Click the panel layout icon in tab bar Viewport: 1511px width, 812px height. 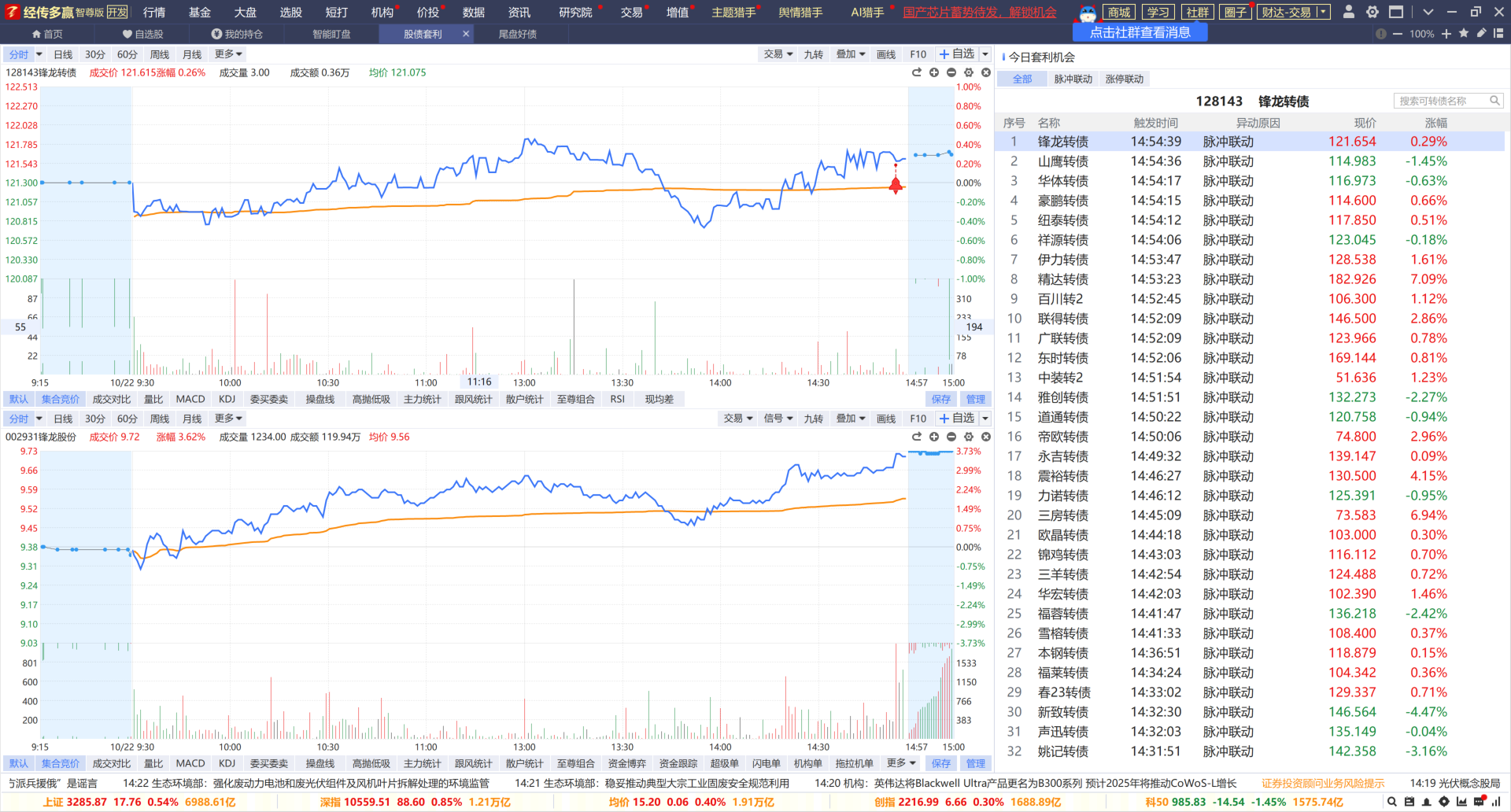1498,33
